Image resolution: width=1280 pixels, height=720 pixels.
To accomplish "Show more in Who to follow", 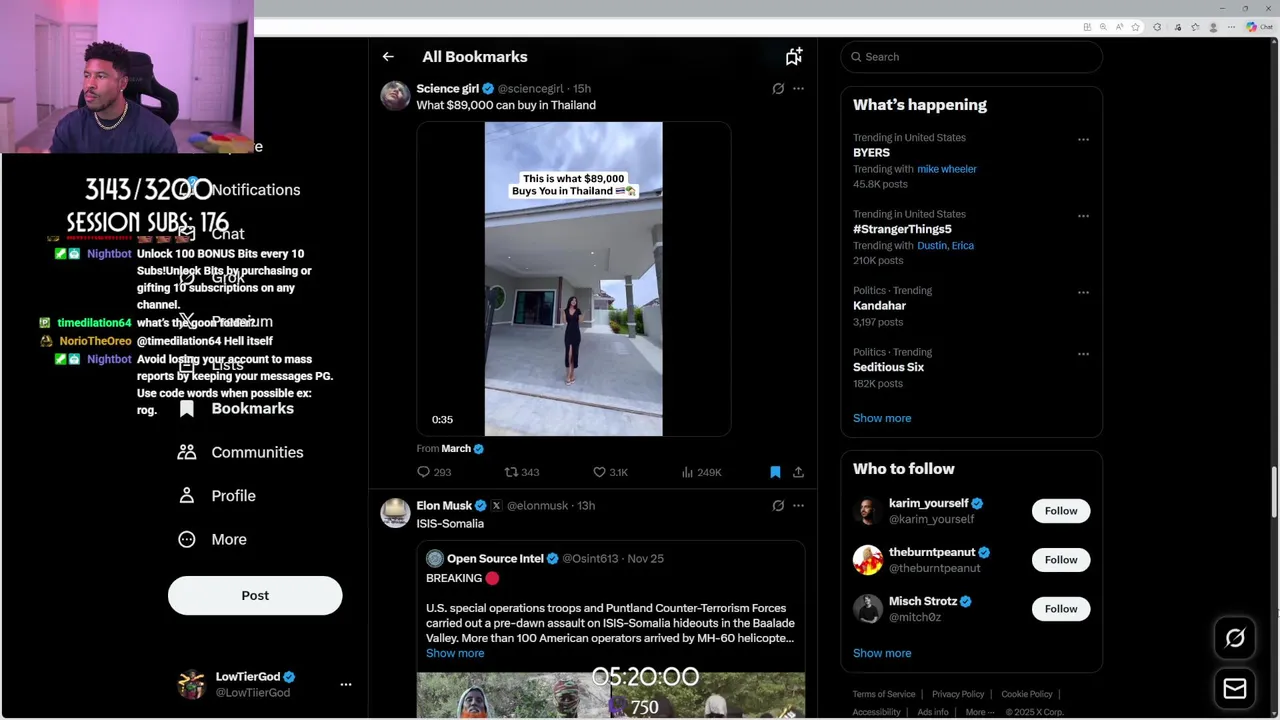I will (882, 653).
